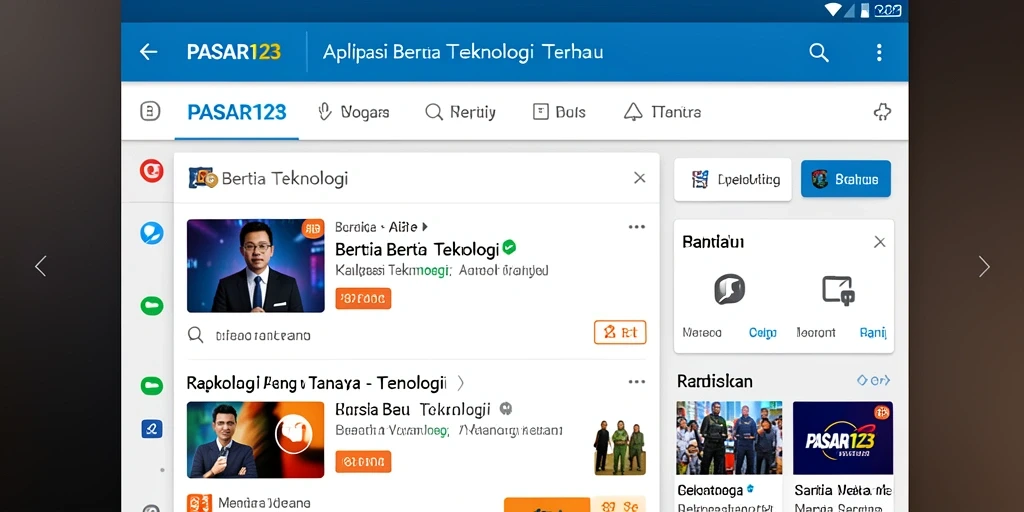The image size is (1024, 512).
Task: Play the reporter video thumbnail
Action: 255,440
